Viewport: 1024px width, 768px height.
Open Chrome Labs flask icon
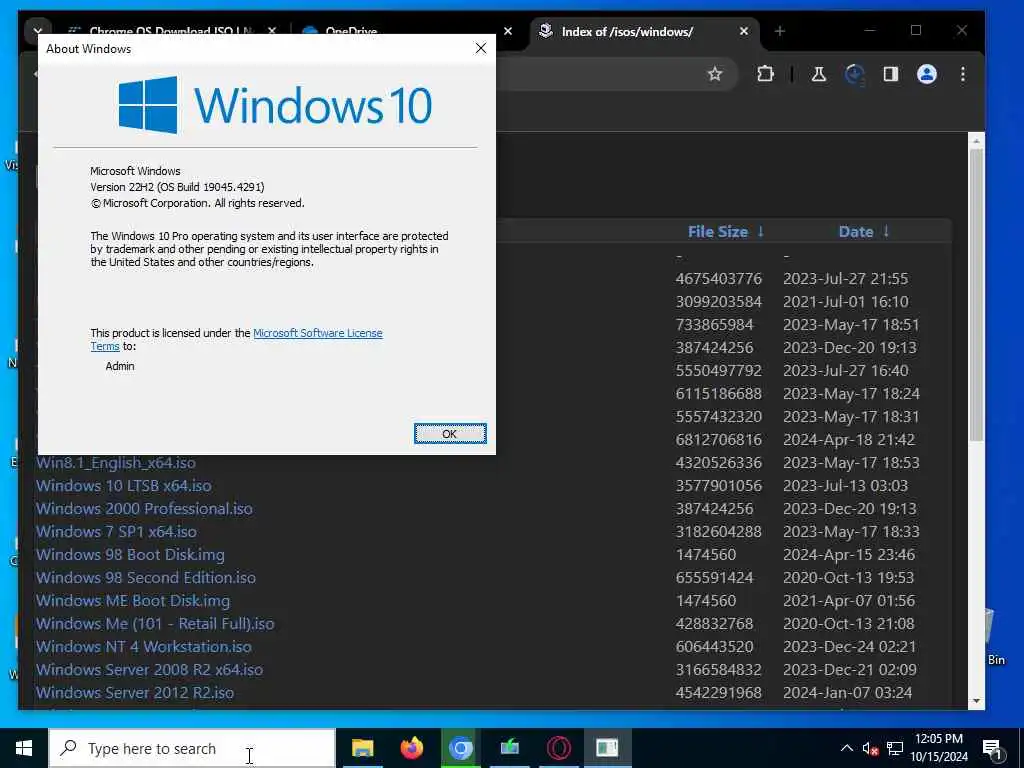818,74
